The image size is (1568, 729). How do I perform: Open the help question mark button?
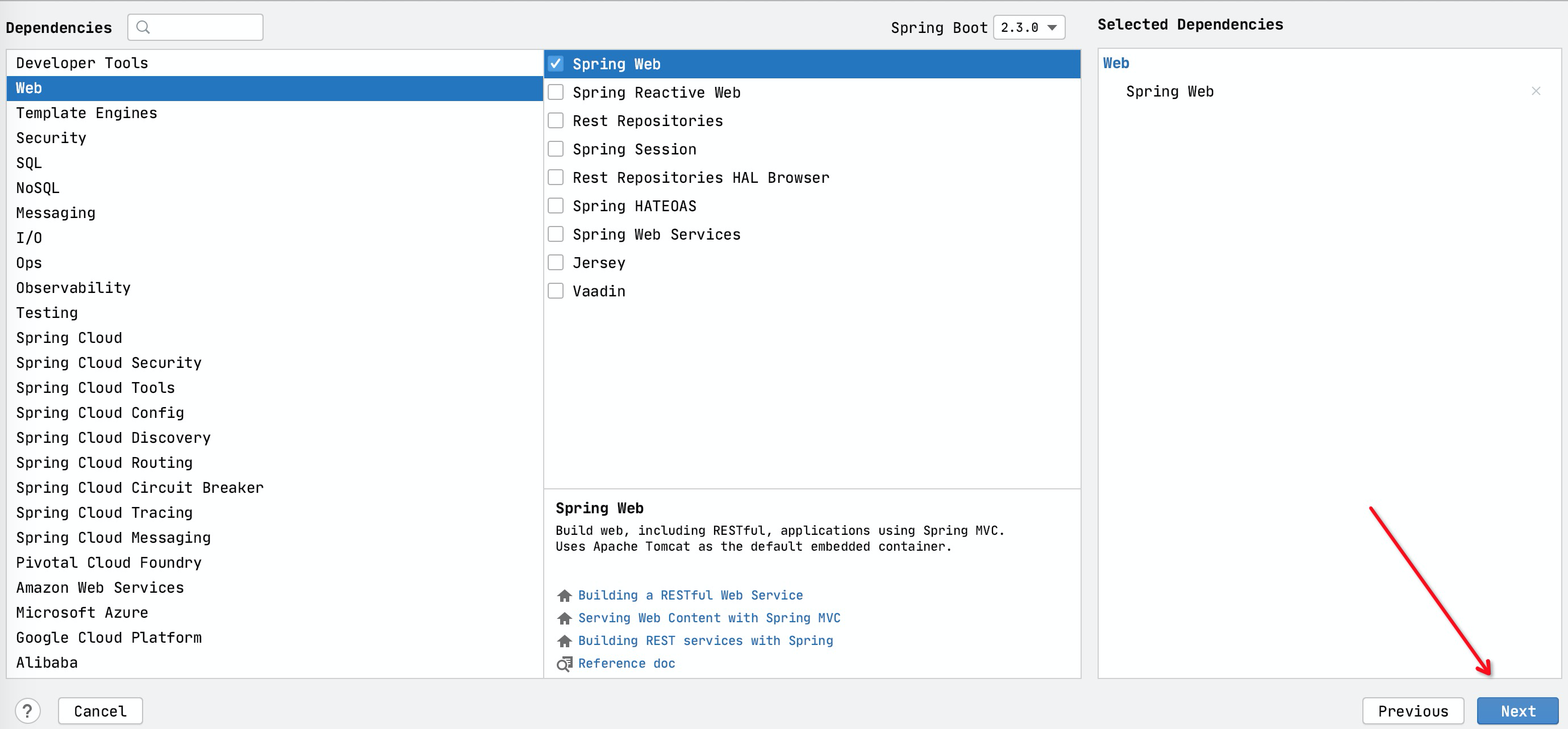27,711
